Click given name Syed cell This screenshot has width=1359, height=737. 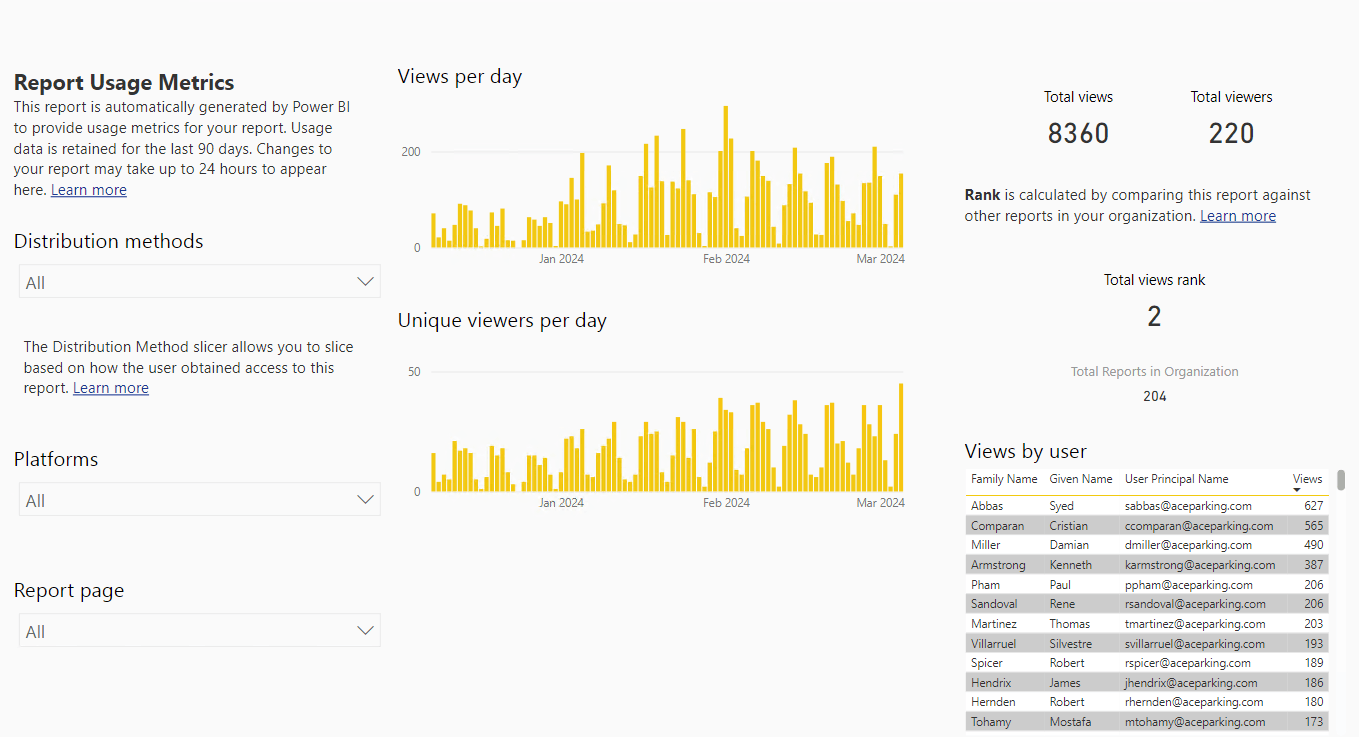point(1061,506)
